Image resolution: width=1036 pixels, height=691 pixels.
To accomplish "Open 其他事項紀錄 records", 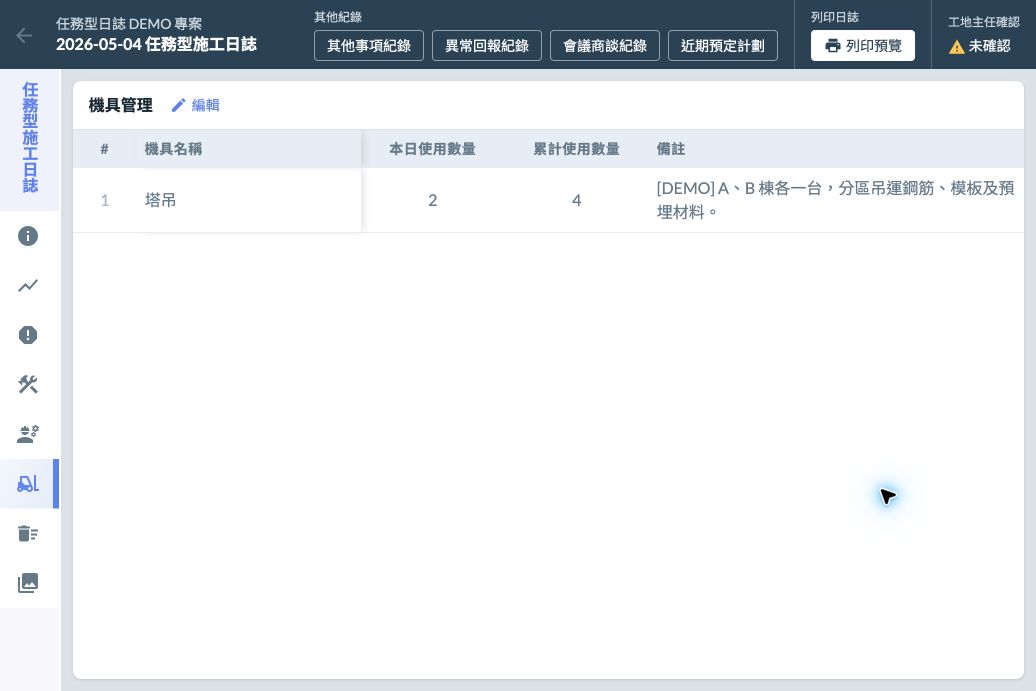I will (369, 46).
